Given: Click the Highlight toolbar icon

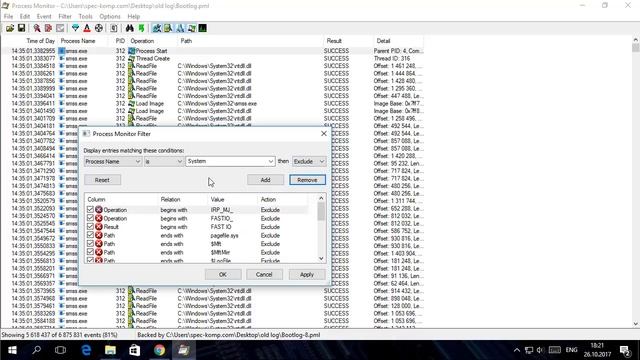Looking at the screenshot, I should (x=87, y=28).
